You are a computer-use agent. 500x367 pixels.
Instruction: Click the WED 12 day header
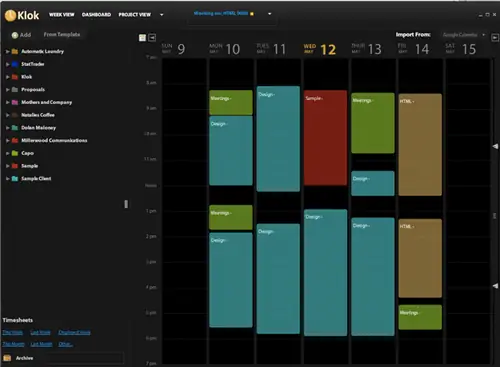[319, 49]
